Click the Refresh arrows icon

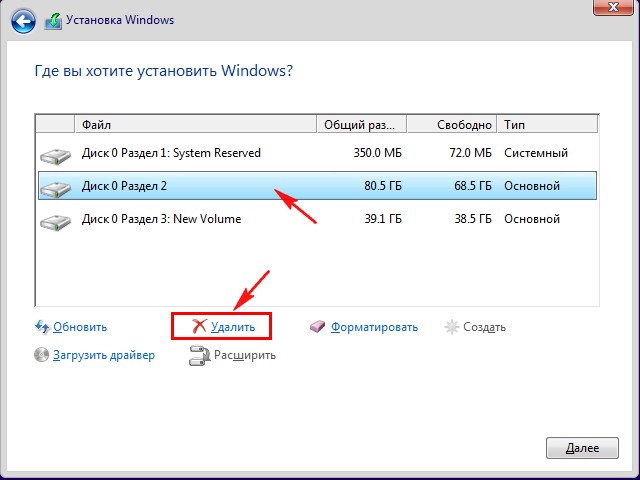point(42,327)
